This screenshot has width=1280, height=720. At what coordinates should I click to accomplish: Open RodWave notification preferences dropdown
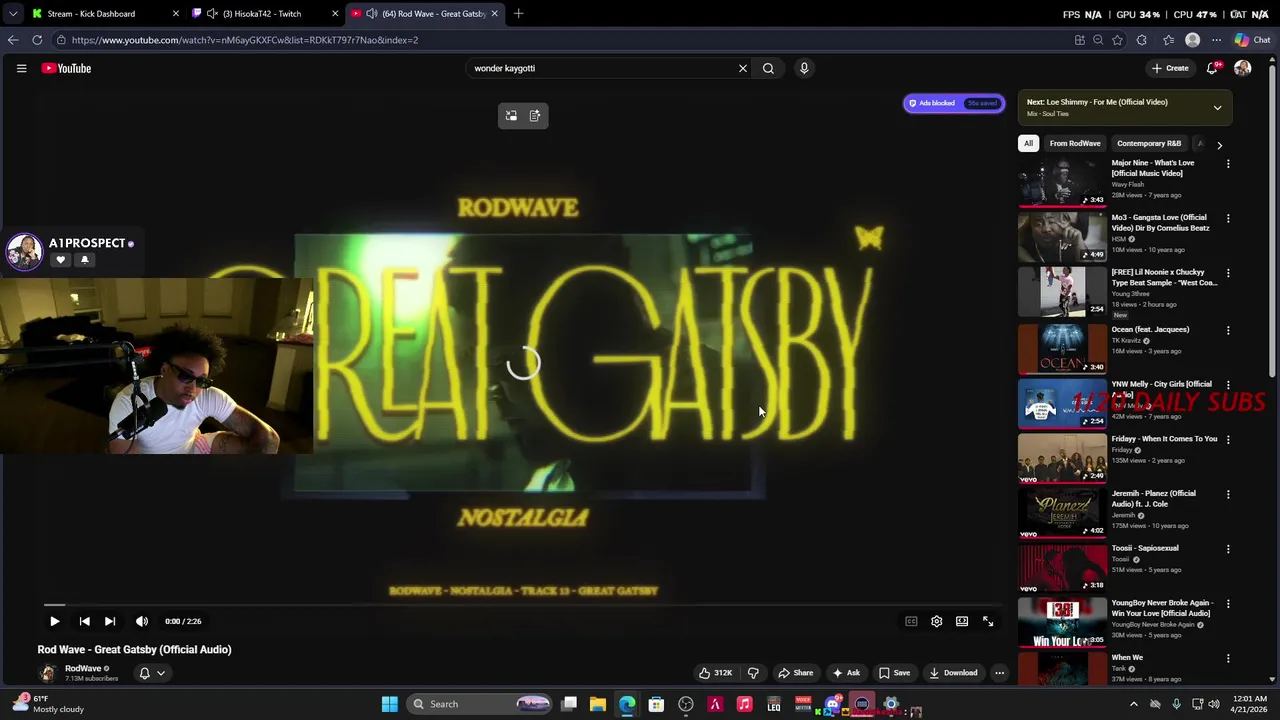(x=152, y=673)
